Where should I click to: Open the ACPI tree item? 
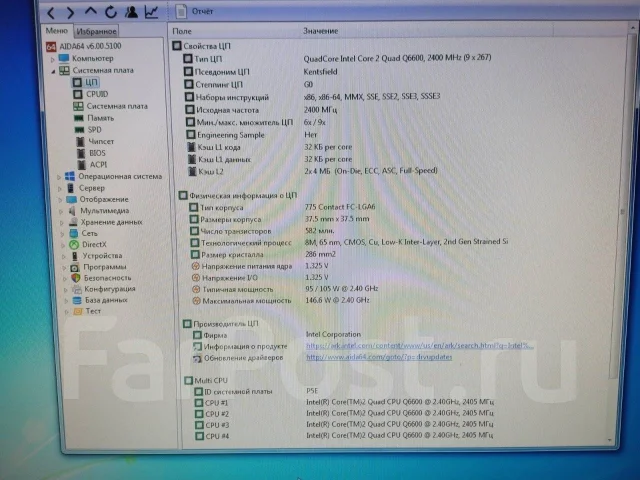(92, 164)
